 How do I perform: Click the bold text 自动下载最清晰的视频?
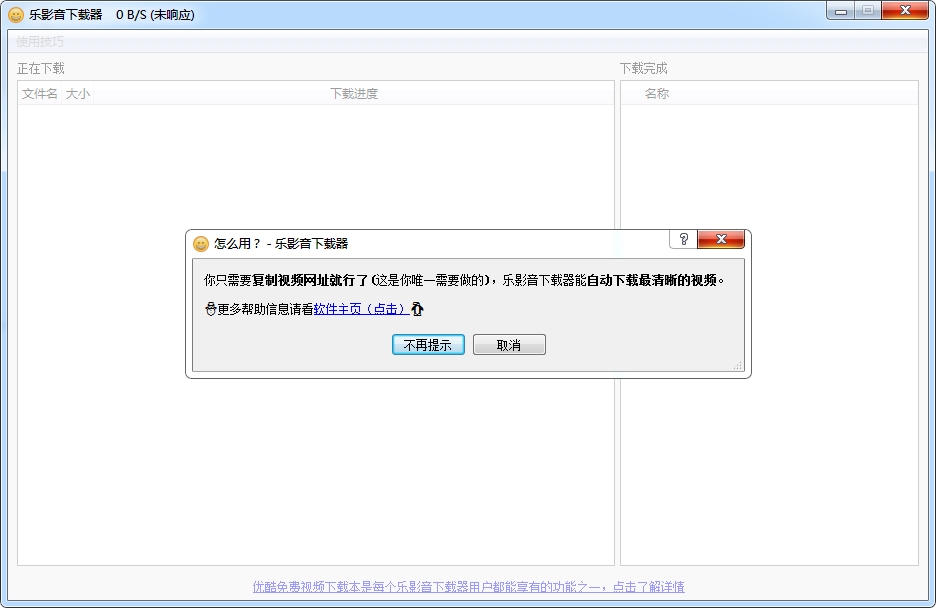coord(652,280)
